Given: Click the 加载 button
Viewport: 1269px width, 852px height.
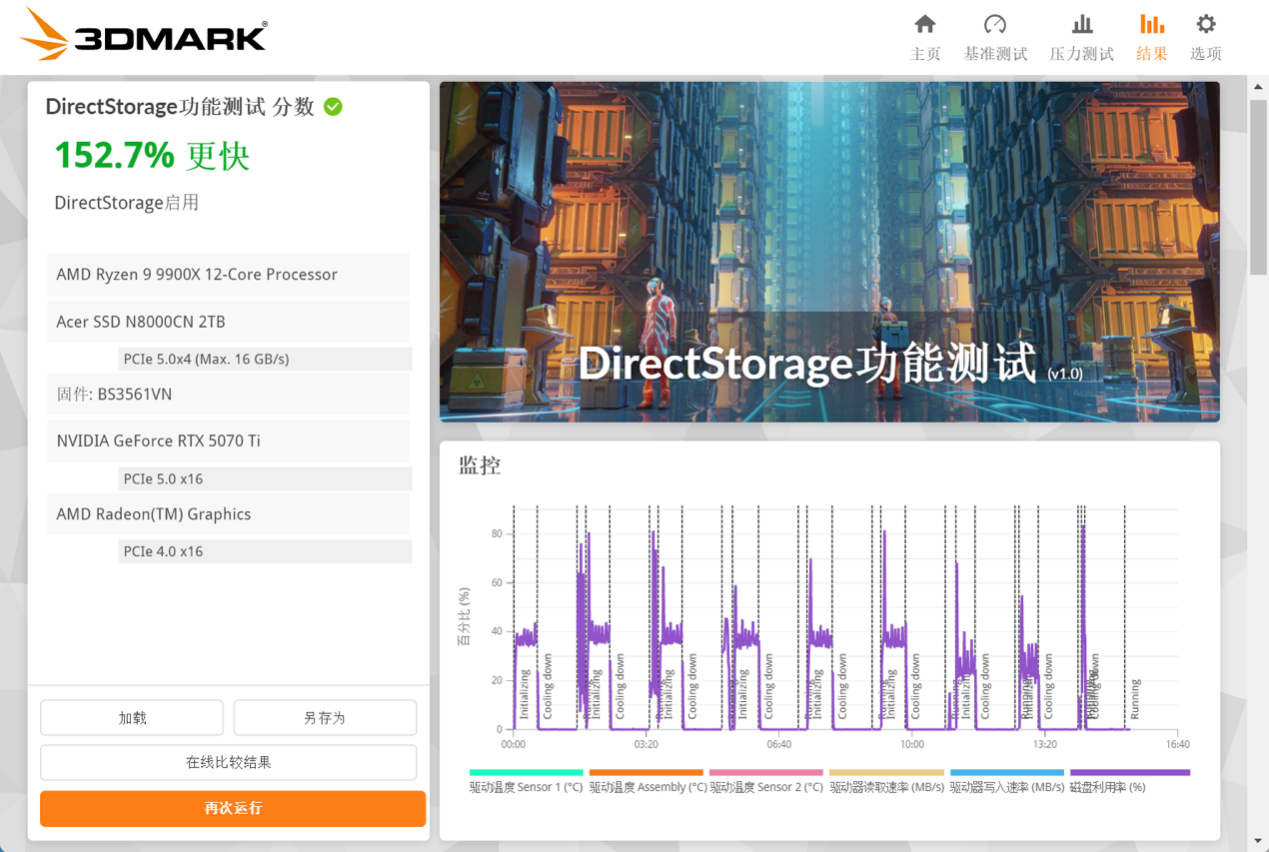Looking at the screenshot, I should 132,718.
